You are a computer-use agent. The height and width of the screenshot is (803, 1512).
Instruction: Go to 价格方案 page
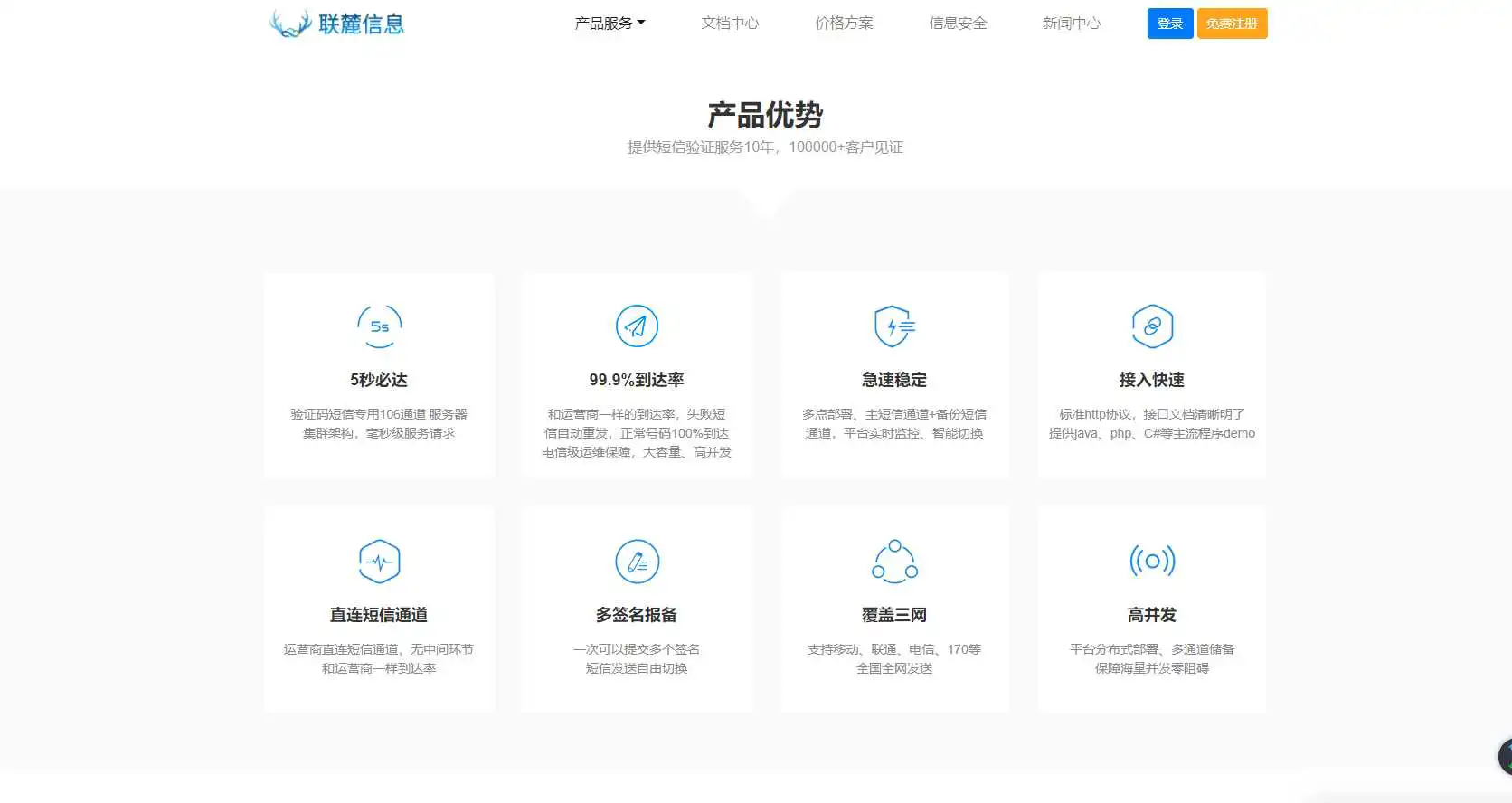tap(844, 24)
